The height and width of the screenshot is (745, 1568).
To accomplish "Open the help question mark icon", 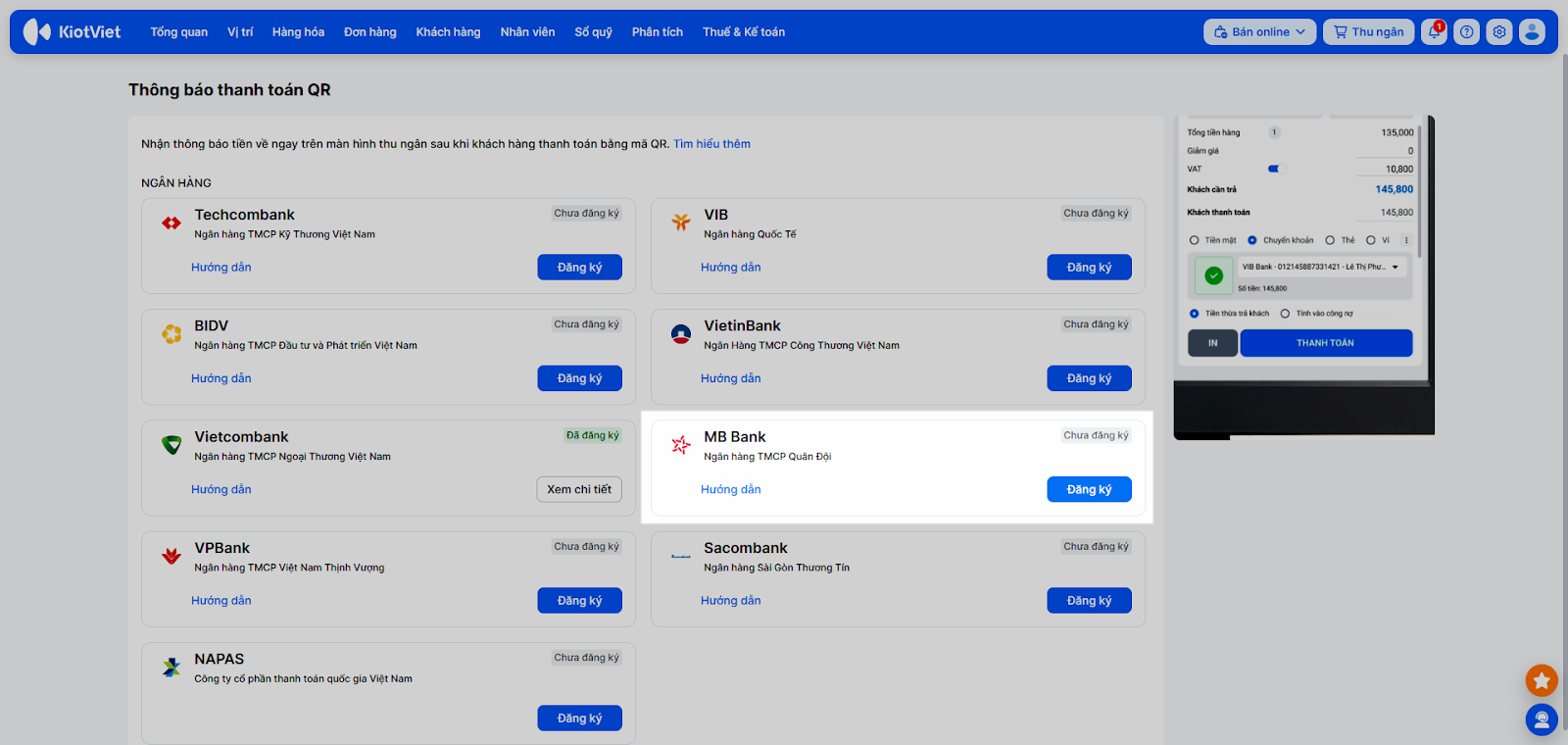I will coord(1466,32).
